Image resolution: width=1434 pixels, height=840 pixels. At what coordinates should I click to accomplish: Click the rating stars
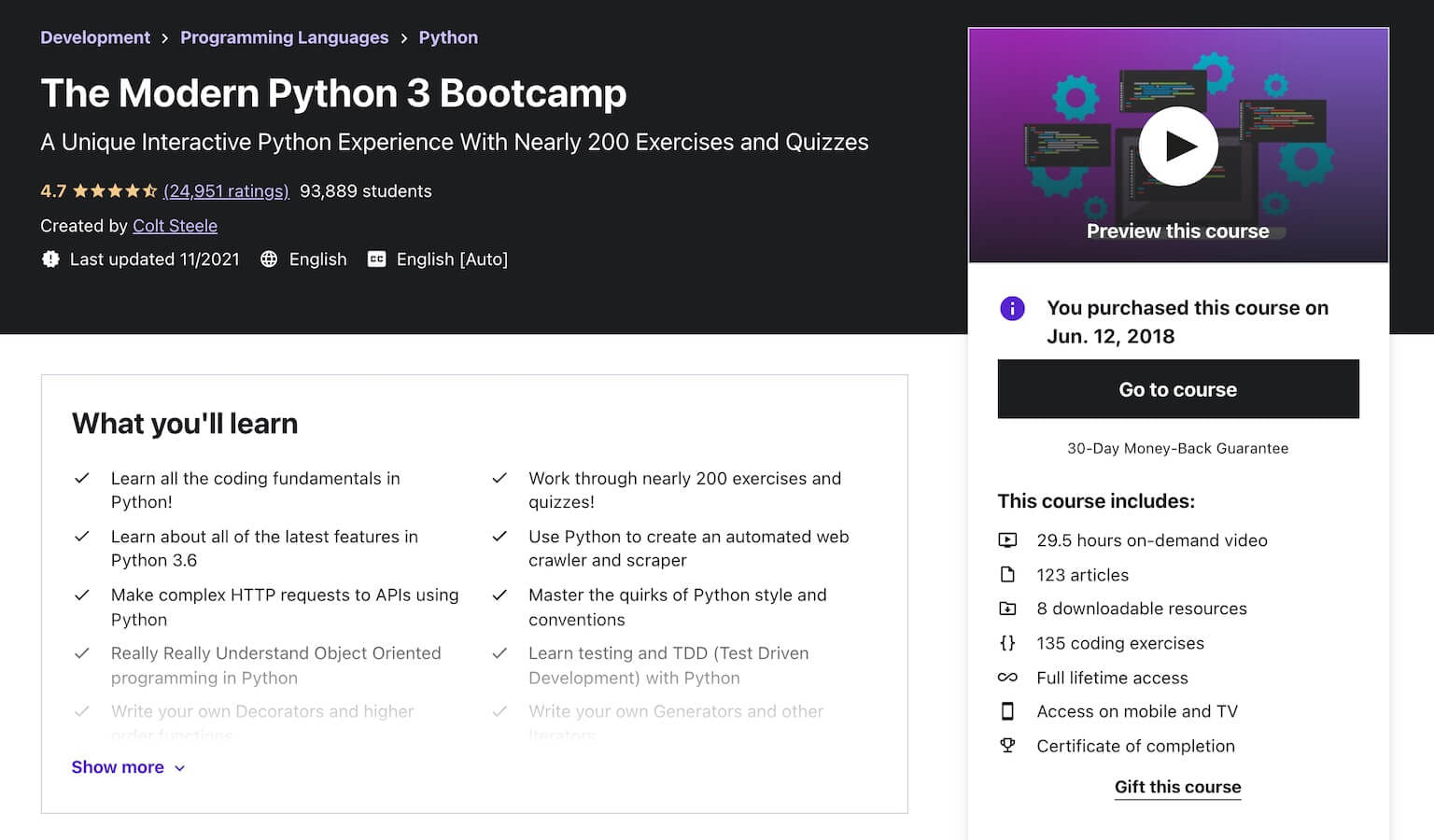[114, 191]
